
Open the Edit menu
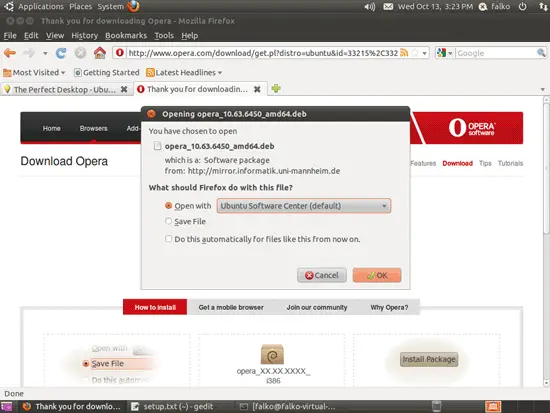coord(31,35)
